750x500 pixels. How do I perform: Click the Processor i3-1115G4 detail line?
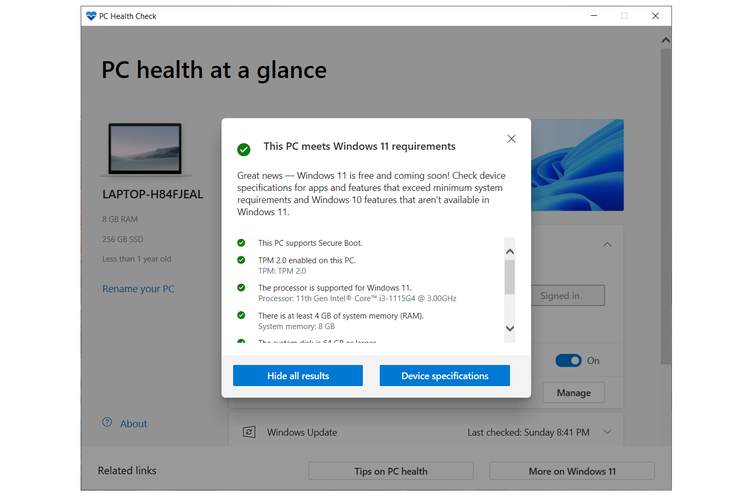pos(357,299)
